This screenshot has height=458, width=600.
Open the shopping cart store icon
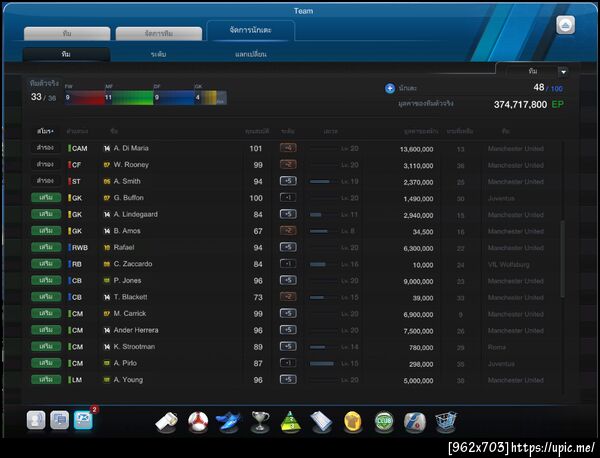[x=446, y=422]
